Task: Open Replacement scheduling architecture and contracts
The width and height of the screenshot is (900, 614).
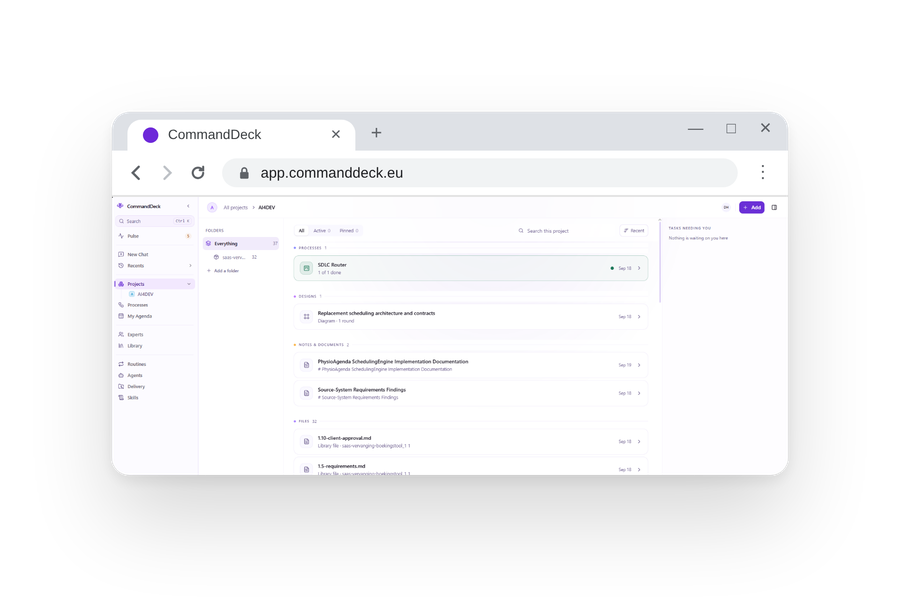Action: pyautogui.click(x=471, y=317)
